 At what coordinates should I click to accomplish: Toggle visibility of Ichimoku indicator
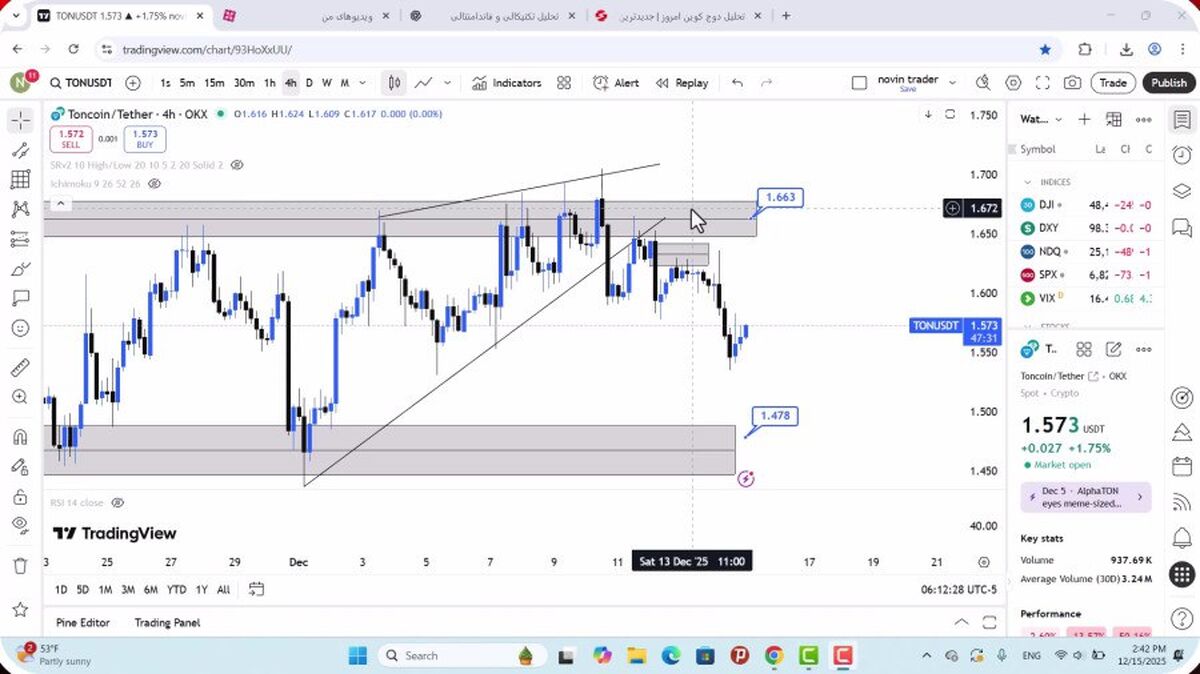click(154, 184)
